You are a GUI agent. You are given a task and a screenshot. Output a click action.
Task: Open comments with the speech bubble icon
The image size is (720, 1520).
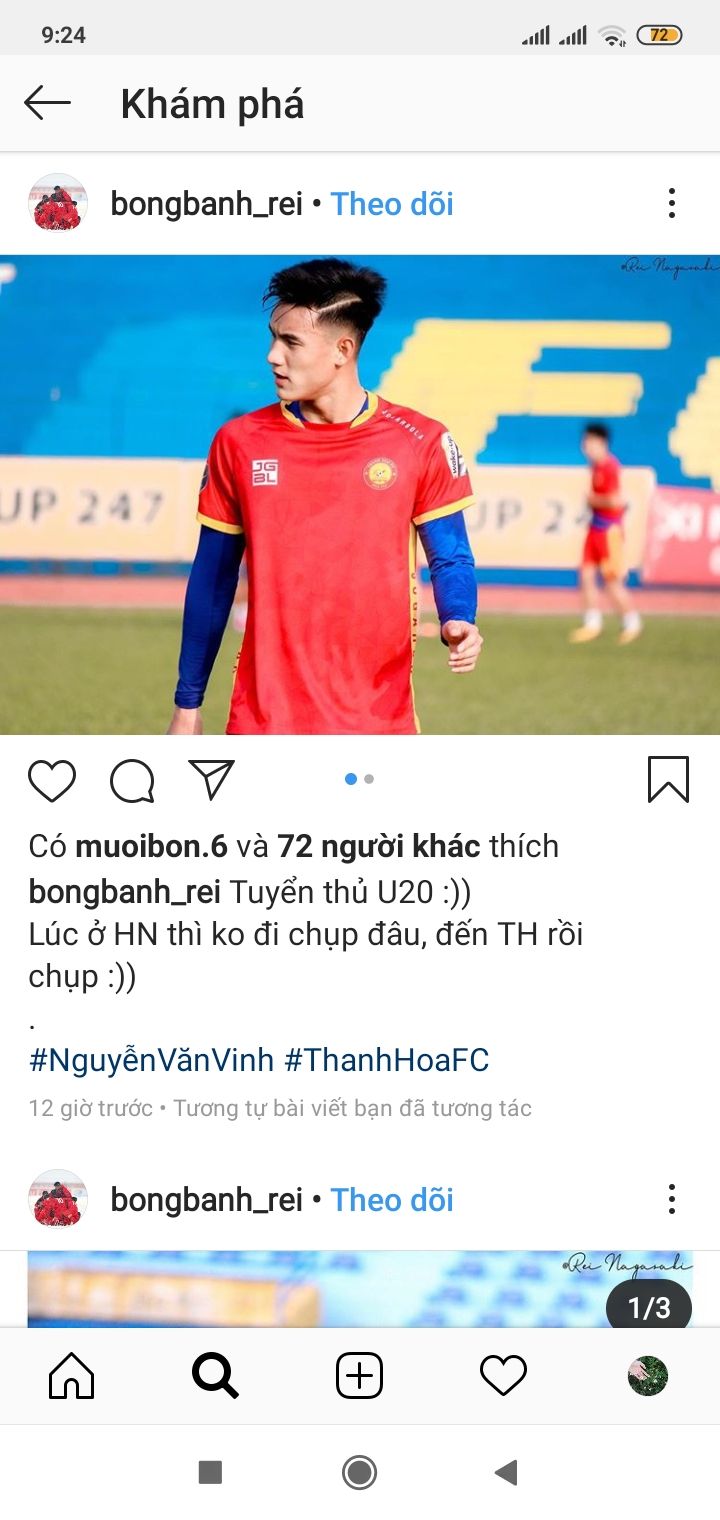(132, 781)
